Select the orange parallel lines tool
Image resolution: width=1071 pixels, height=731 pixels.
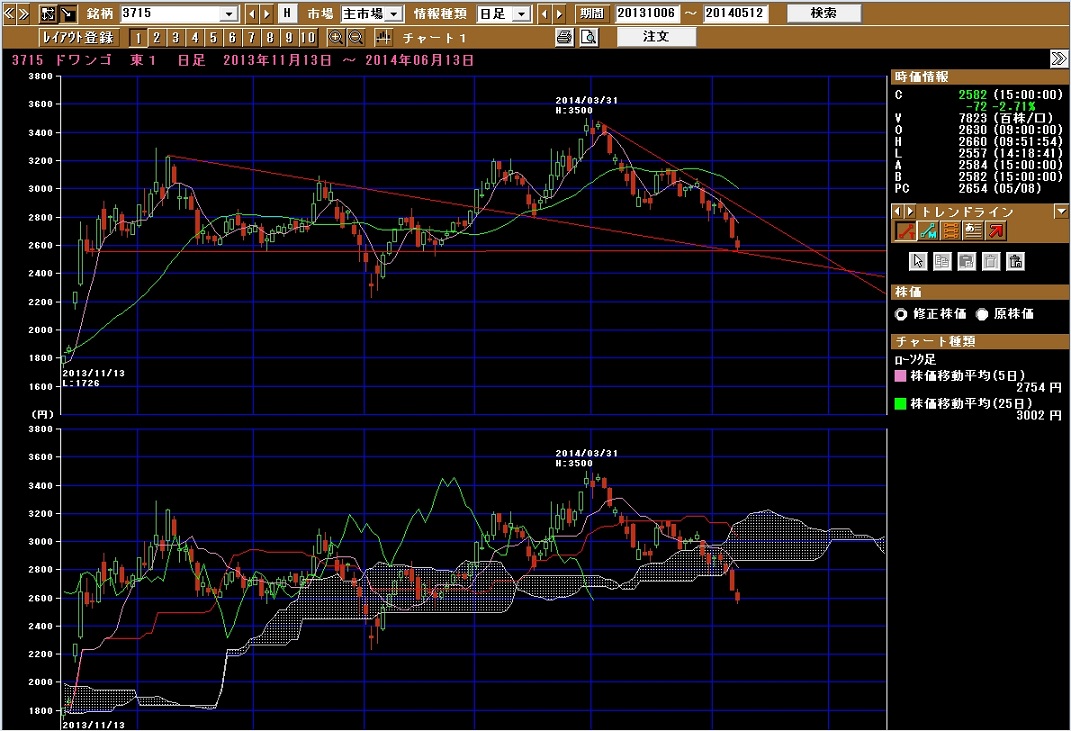950,231
